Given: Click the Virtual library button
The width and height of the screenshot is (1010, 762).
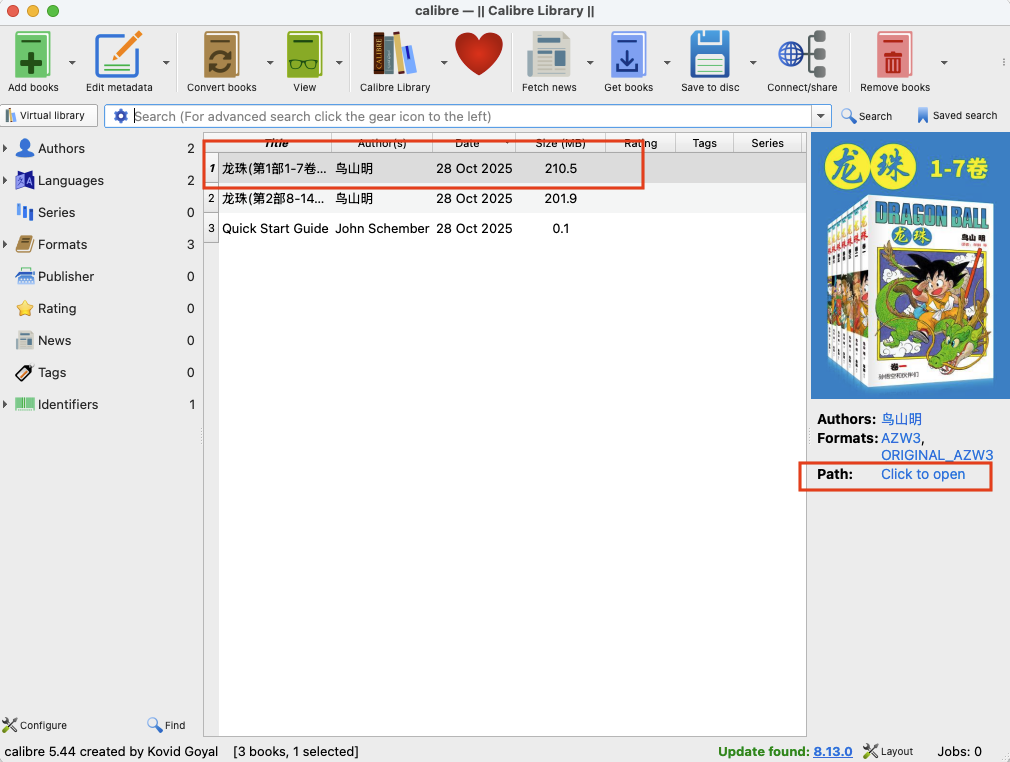Looking at the screenshot, I should [51, 116].
